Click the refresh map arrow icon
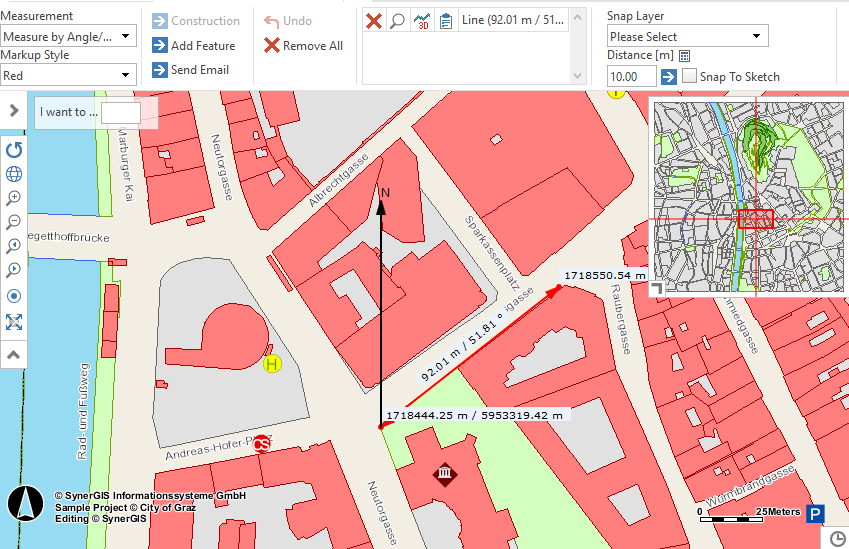The image size is (849, 549). (x=14, y=150)
